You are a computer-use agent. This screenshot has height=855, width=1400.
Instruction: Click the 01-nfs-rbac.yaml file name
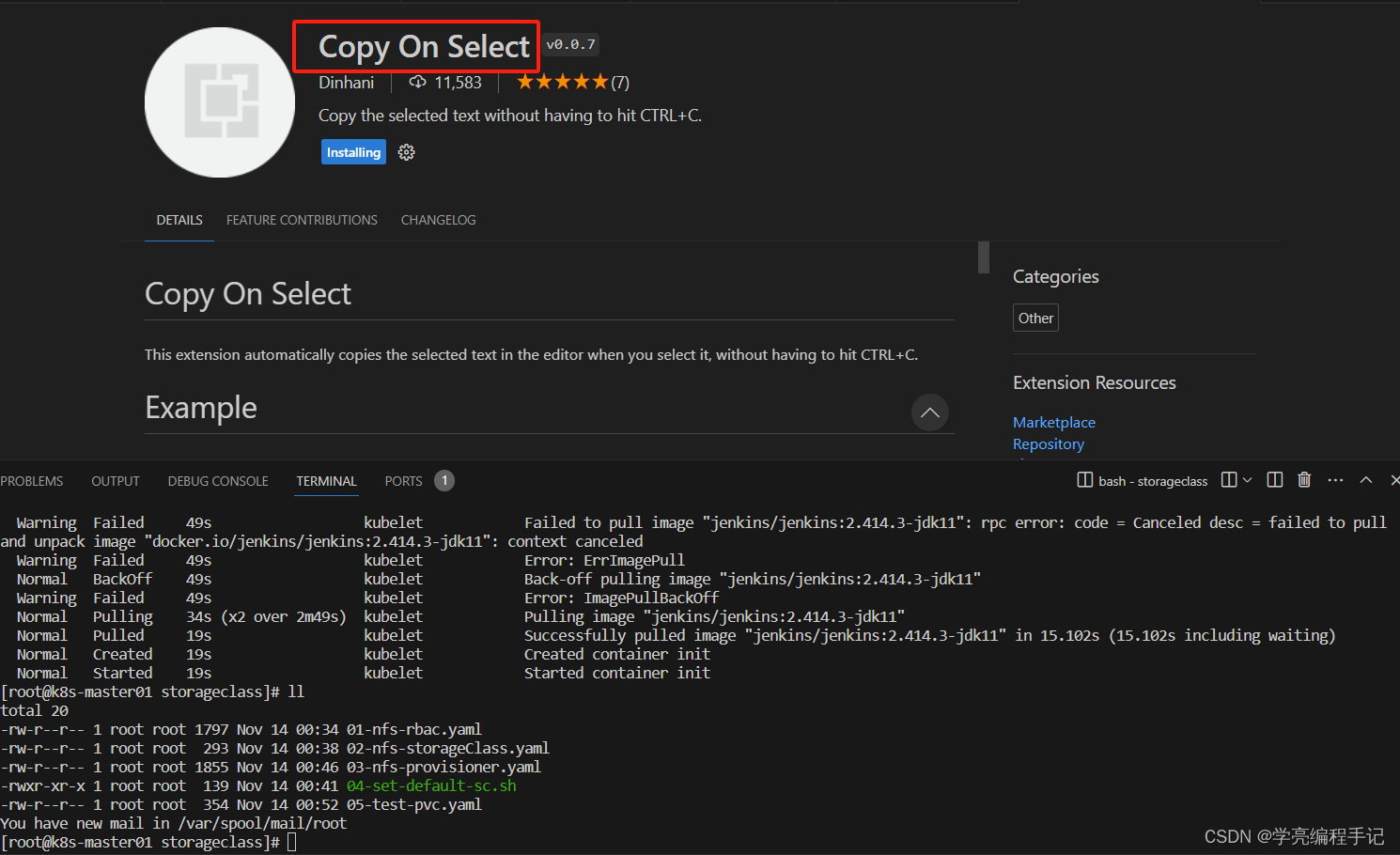(x=414, y=729)
